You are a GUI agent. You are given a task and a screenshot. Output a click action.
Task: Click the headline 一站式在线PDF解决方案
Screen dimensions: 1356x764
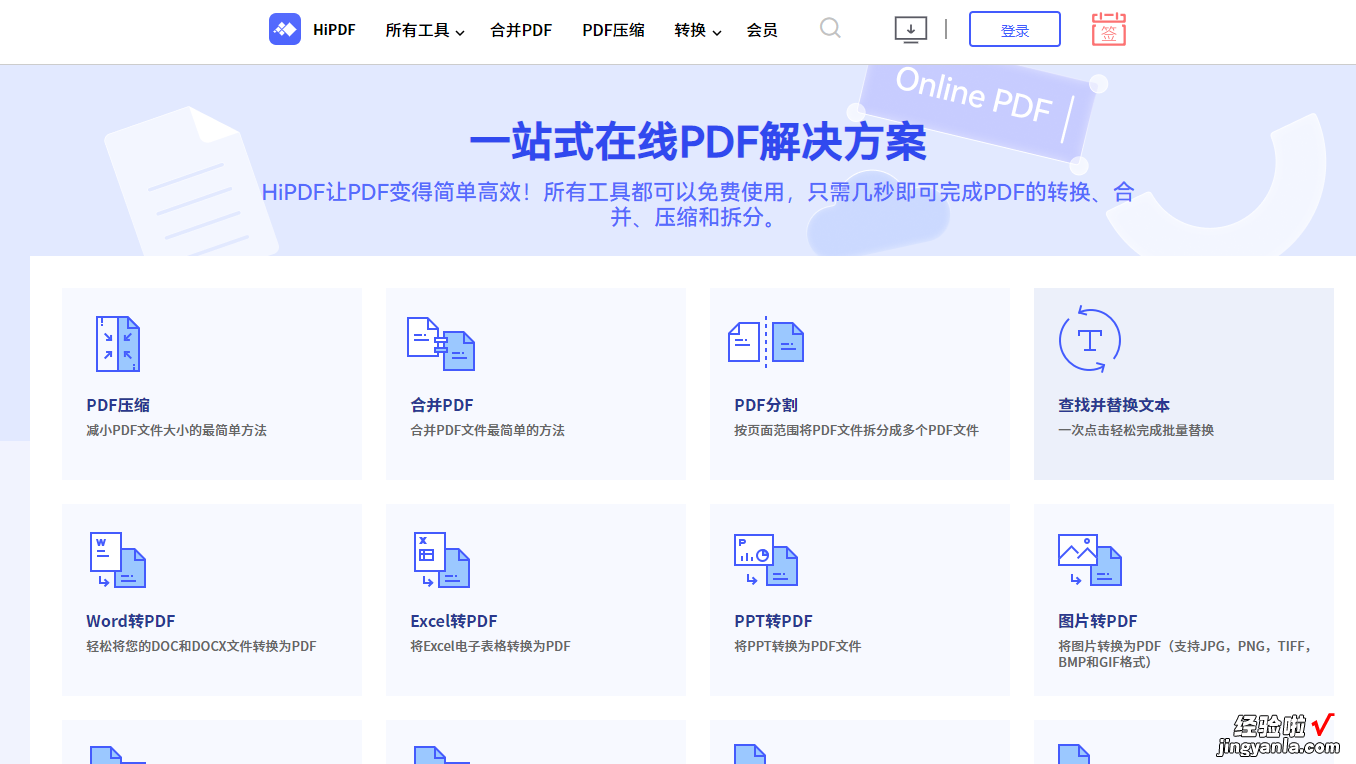tap(698, 142)
